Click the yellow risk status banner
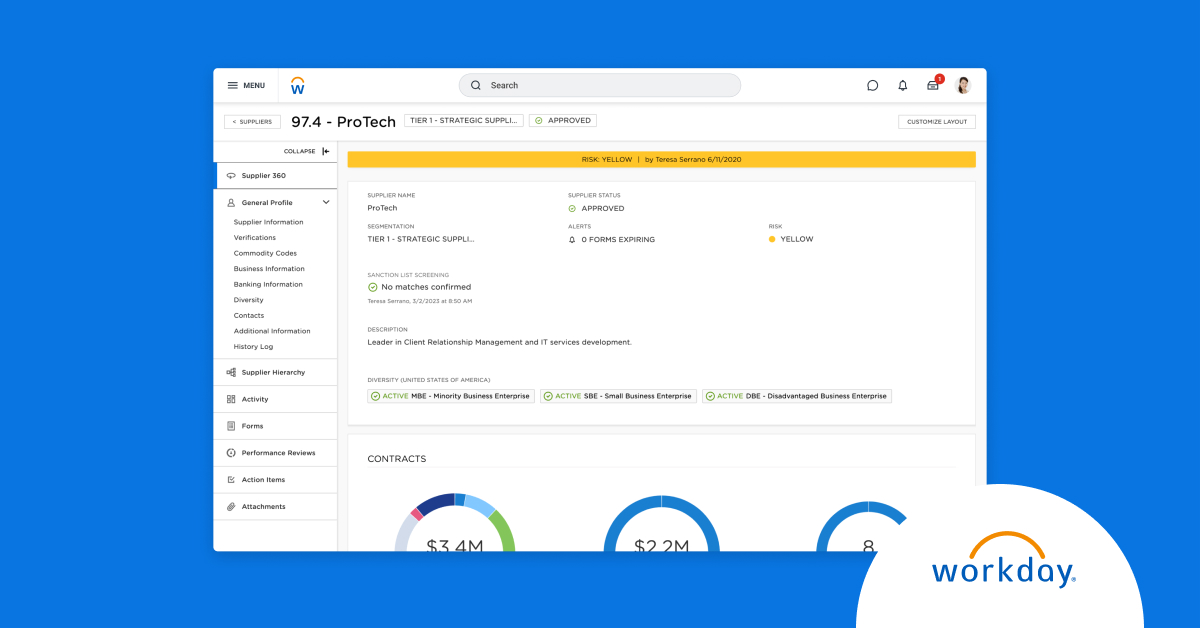The image size is (1200, 628). pos(661,159)
